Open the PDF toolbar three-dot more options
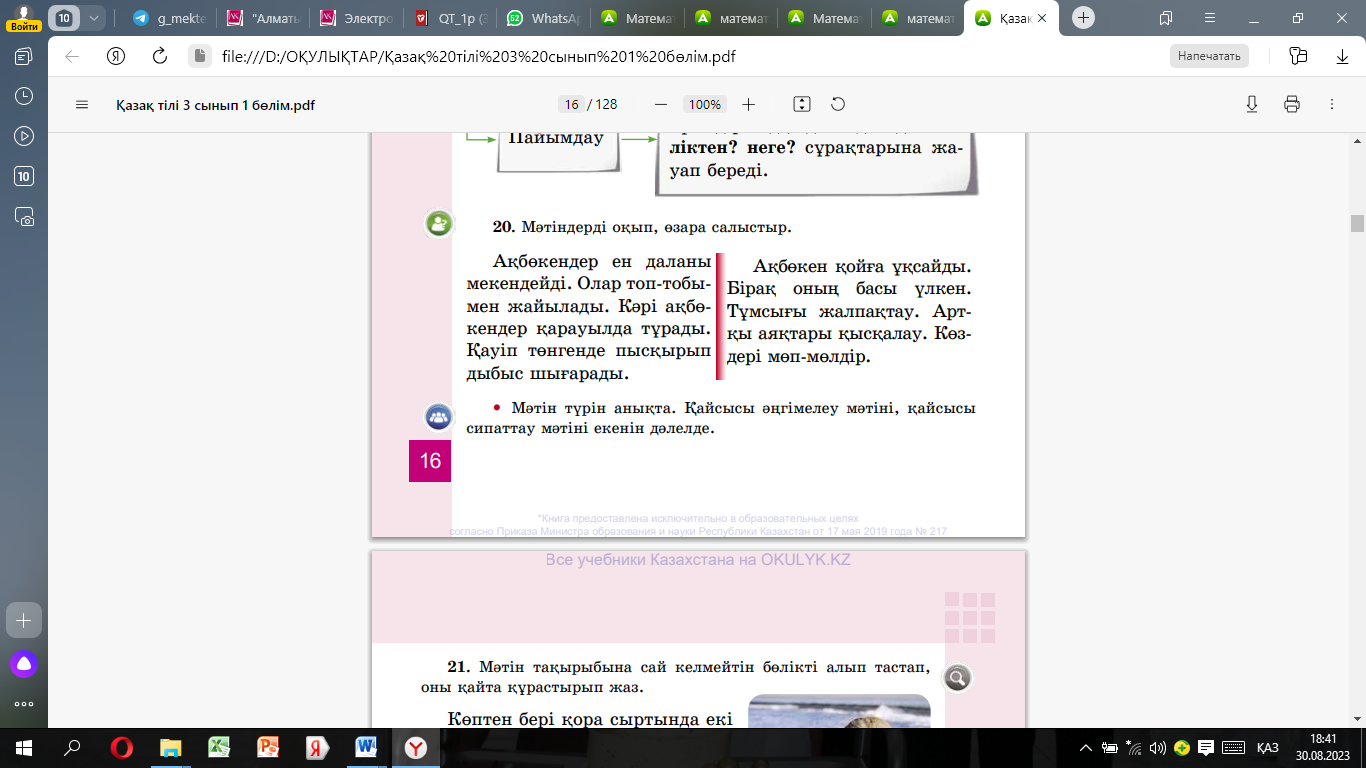The image size is (1366, 768). (1332, 104)
